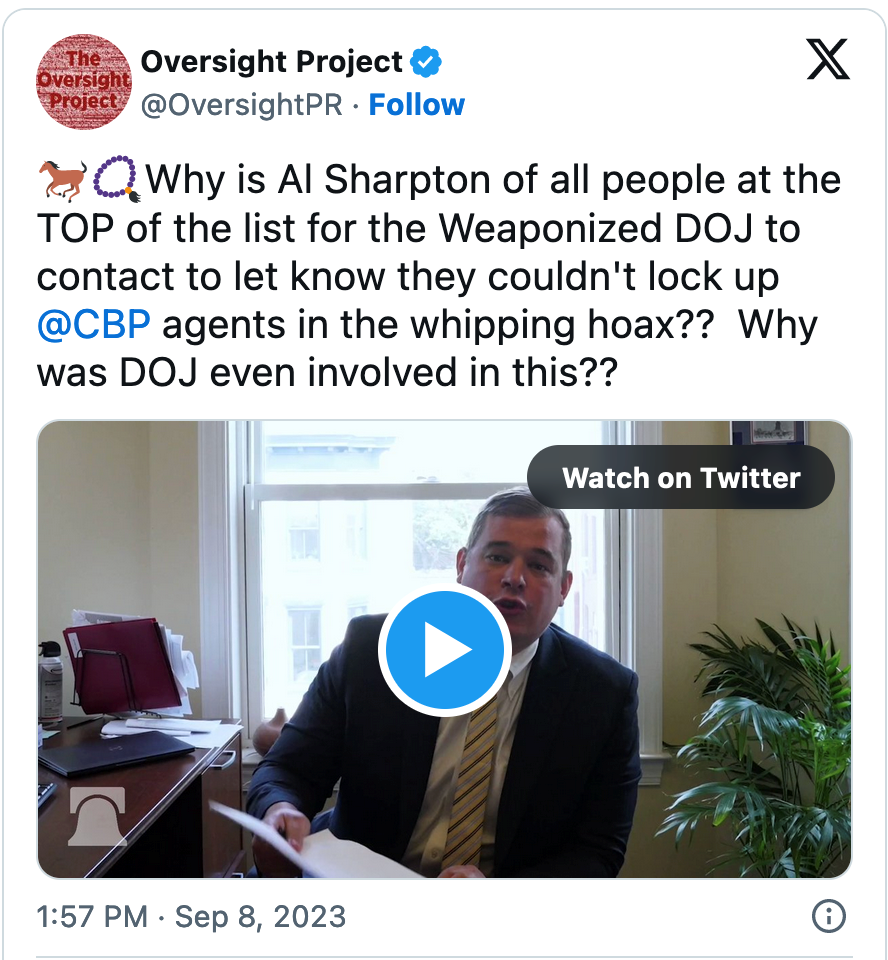Open the tweet info circle icon
Viewport: 888px width, 960px height.
[829, 916]
